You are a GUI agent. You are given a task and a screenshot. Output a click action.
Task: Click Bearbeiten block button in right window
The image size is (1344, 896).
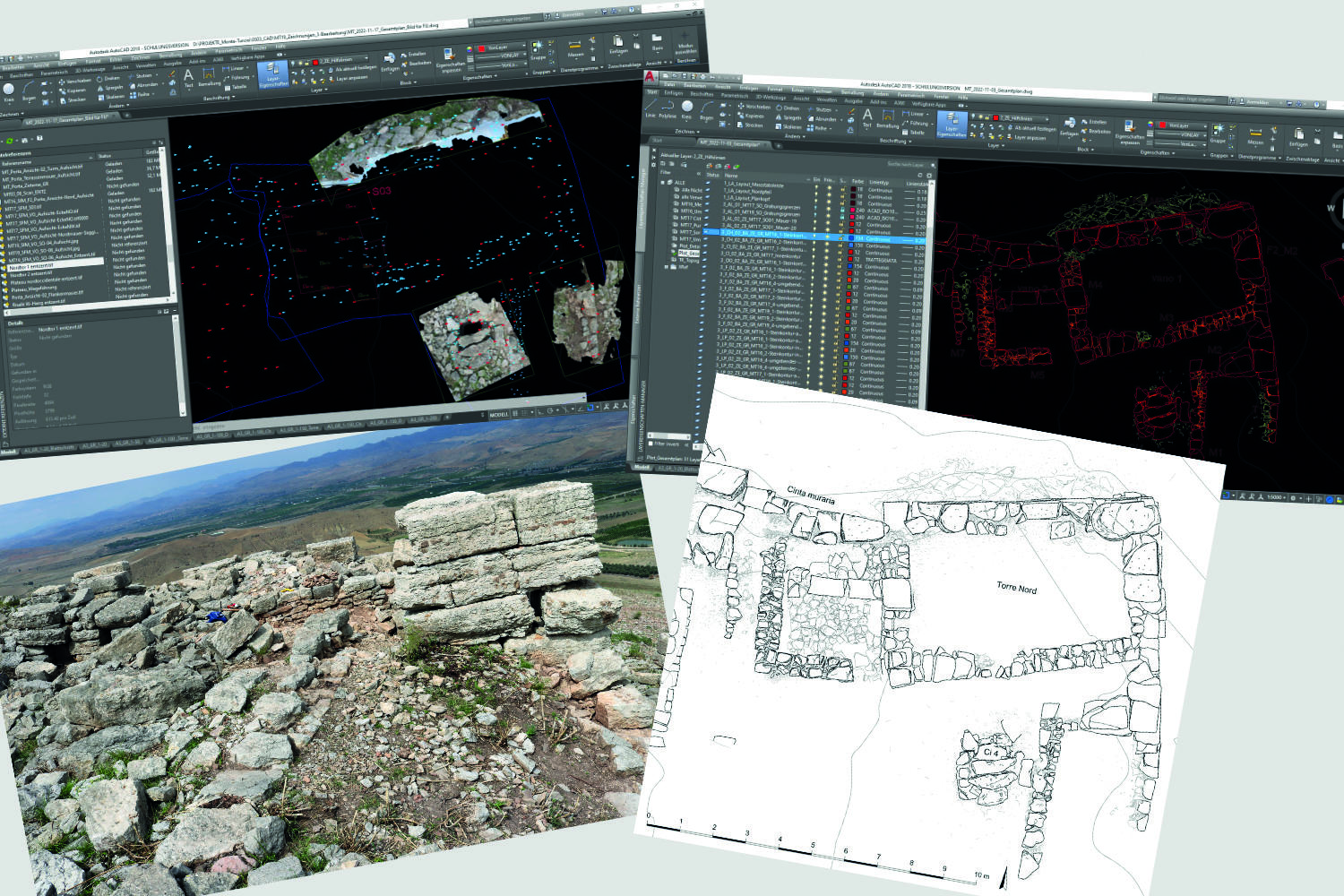tap(1096, 131)
